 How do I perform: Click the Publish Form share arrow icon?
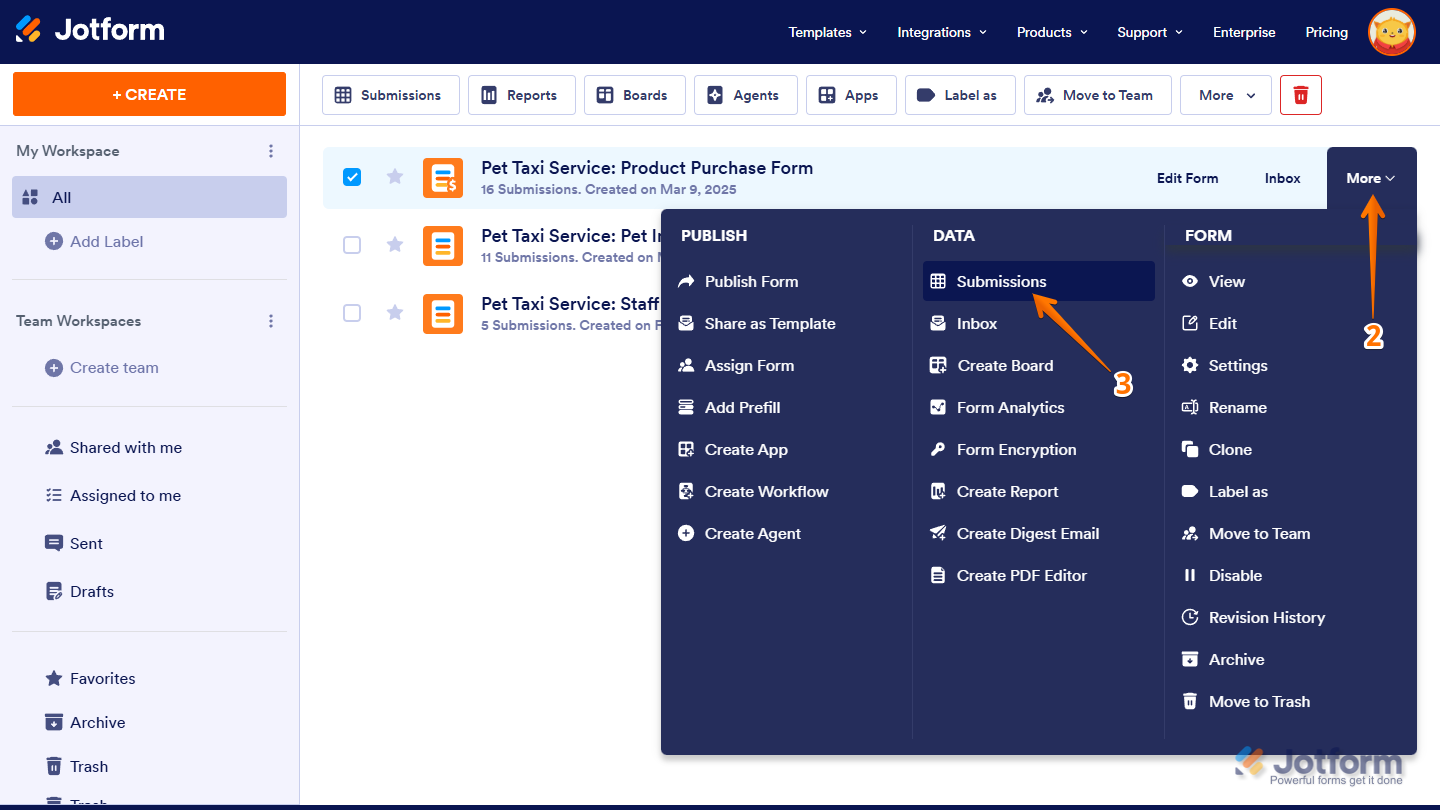click(x=686, y=282)
